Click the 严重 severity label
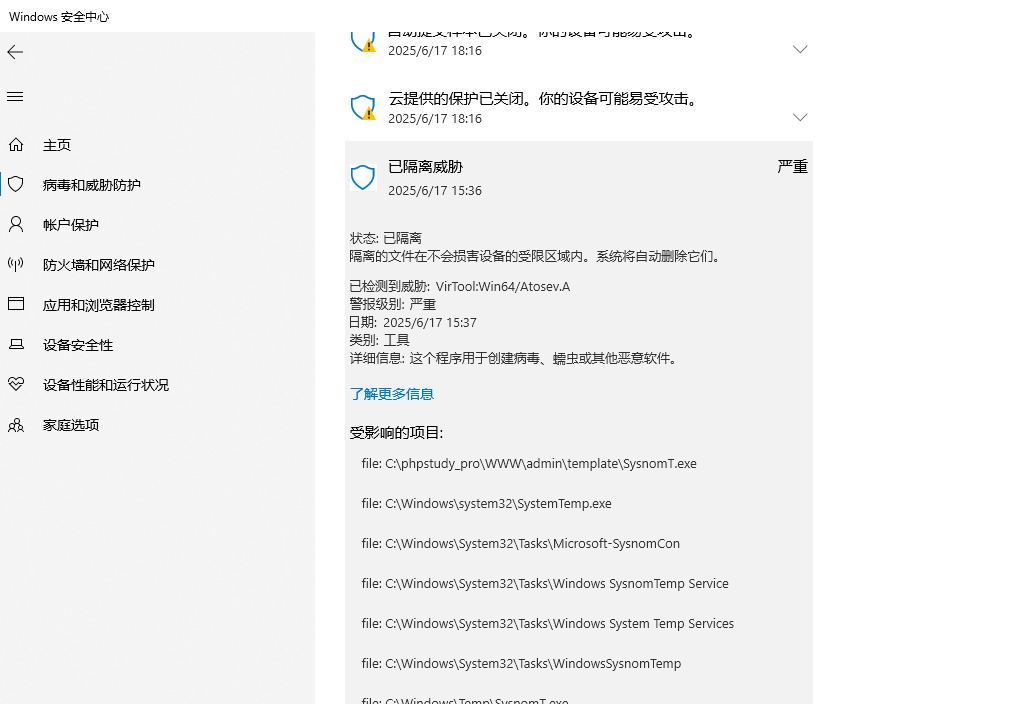The image size is (1020, 704). 792,167
